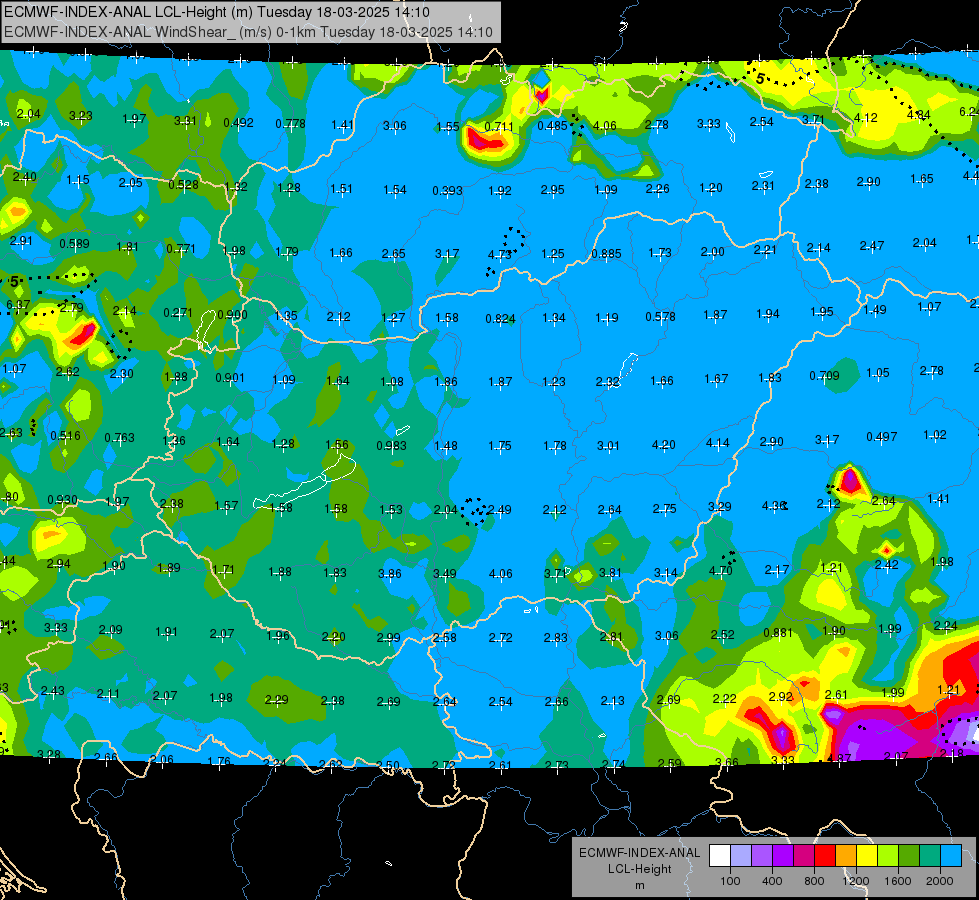Click the wind shear value 0.983
Image resolution: width=979 pixels, height=900 pixels.
pos(391,445)
